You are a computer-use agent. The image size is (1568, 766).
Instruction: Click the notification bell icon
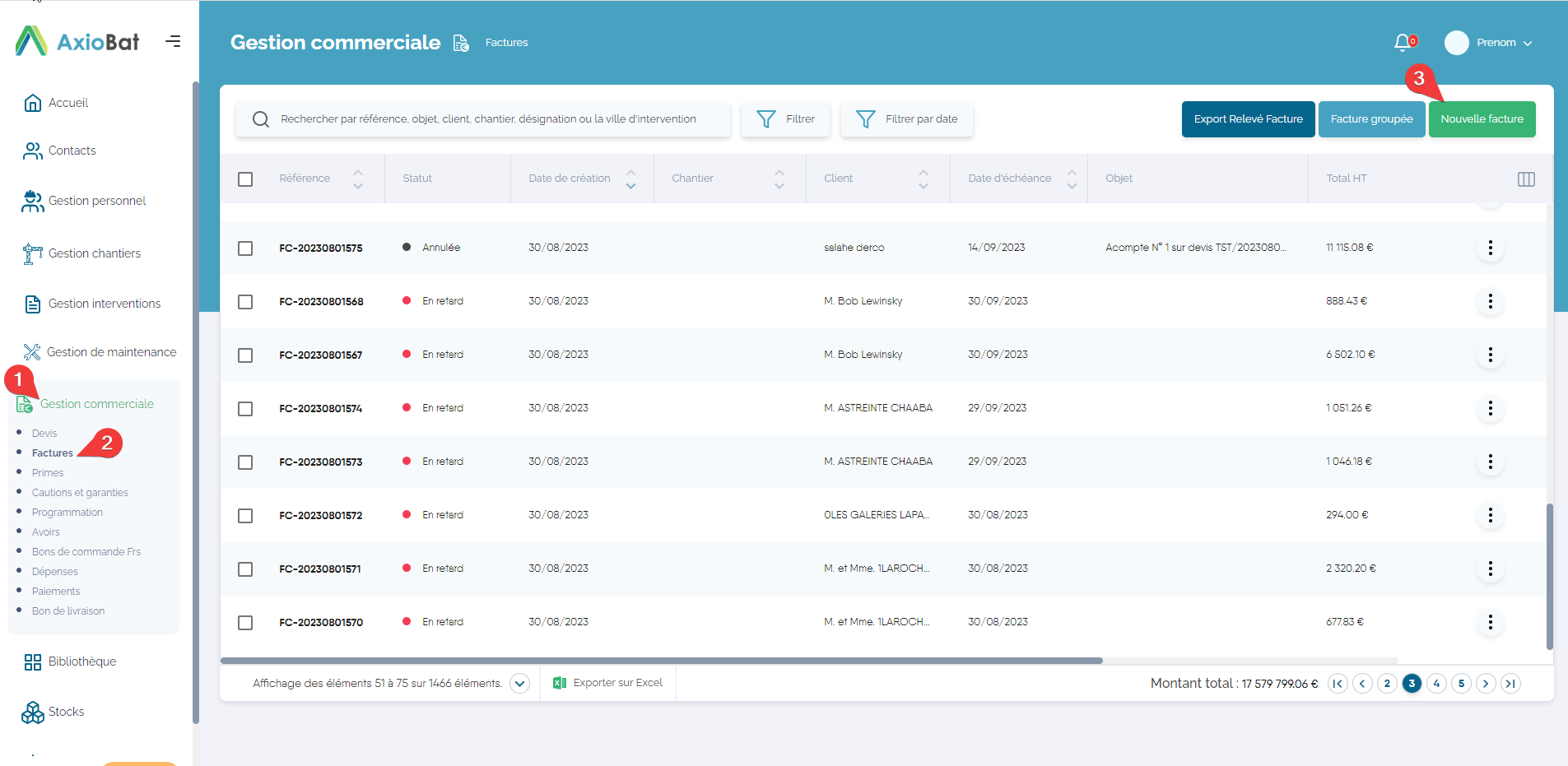[1403, 43]
